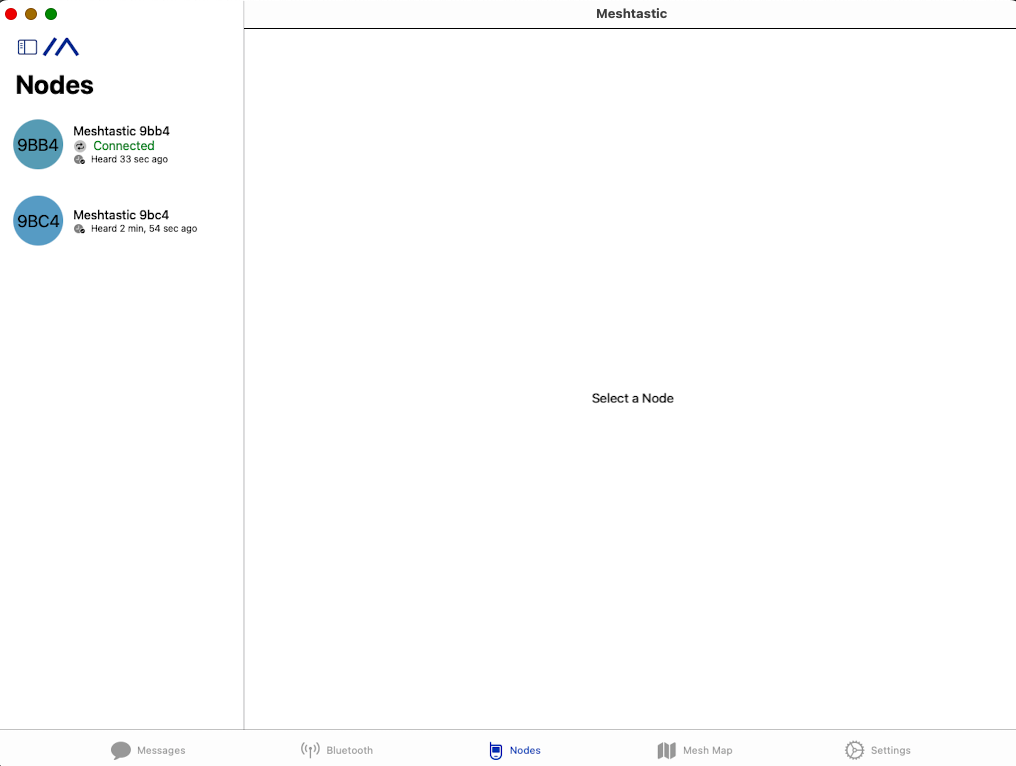The height and width of the screenshot is (766, 1016).
Task: Click the green Connected status text
Action: (x=124, y=146)
